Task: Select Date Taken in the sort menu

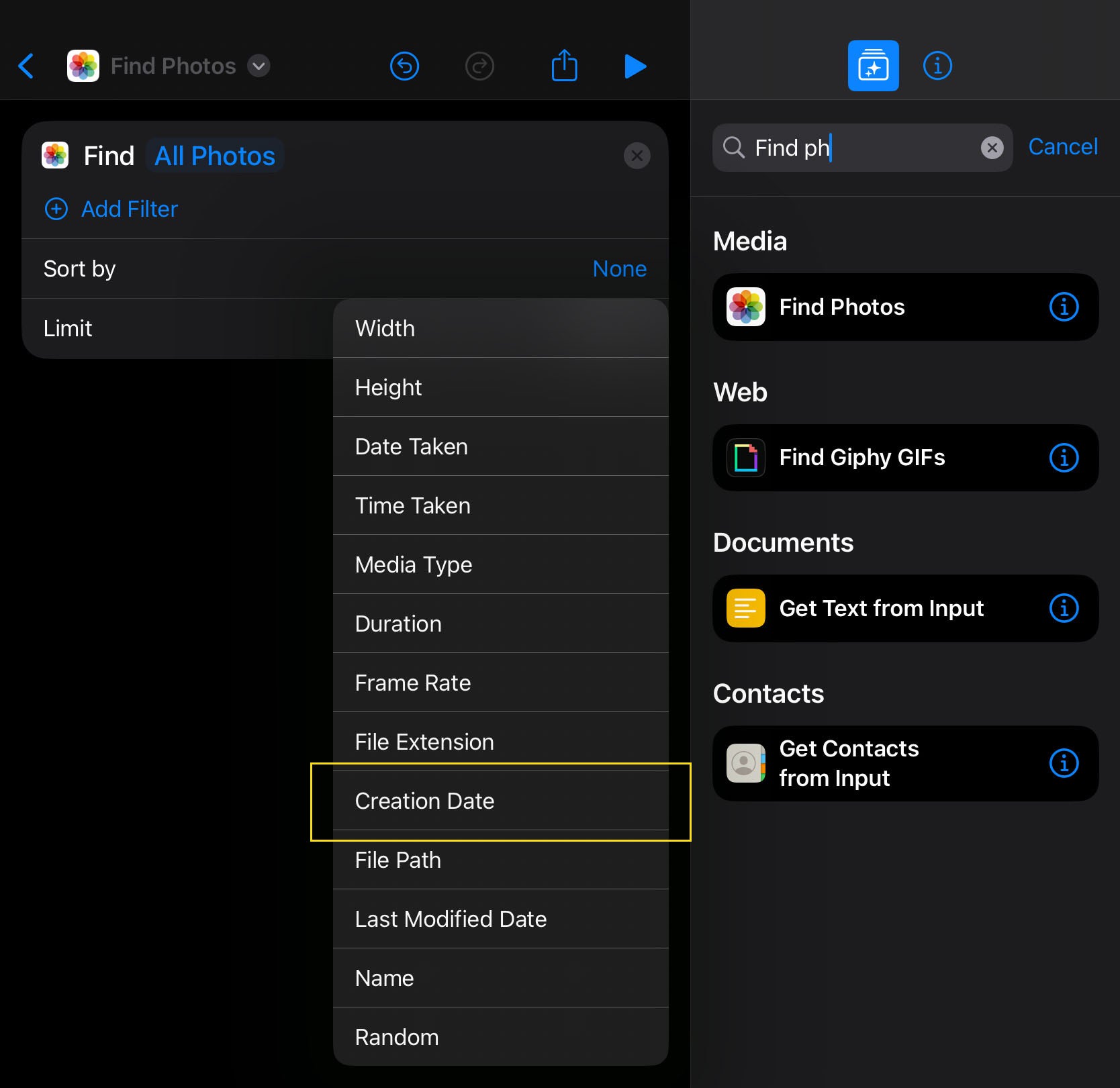Action: click(500, 446)
